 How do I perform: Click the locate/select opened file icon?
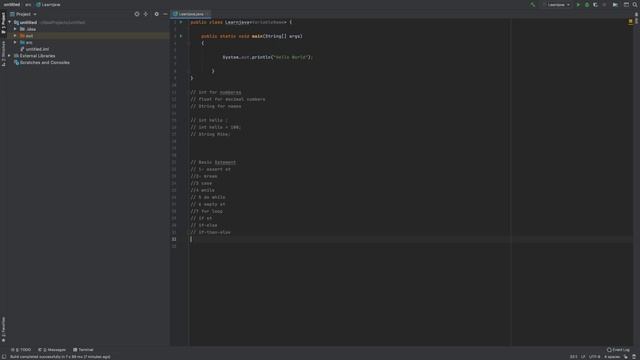tap(137, 14)
